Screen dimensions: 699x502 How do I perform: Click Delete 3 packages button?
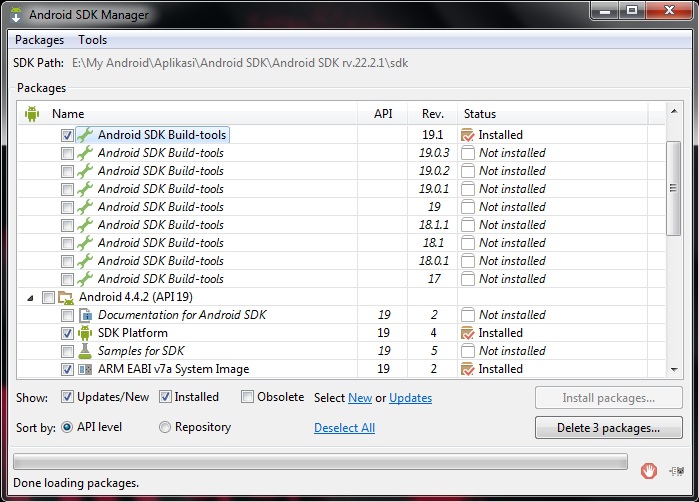[609, 428]
